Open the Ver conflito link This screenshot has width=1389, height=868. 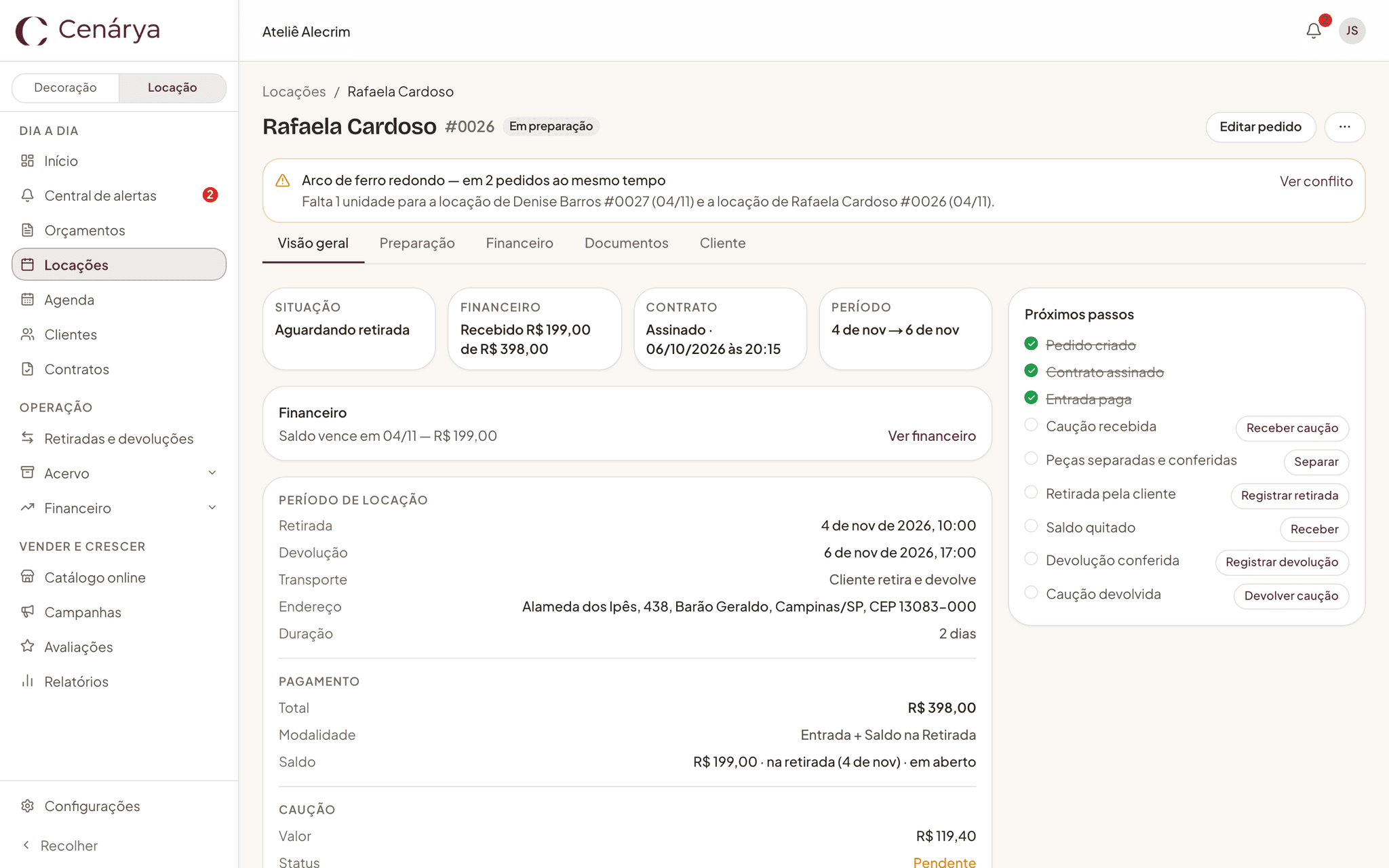pos(1316,181)
